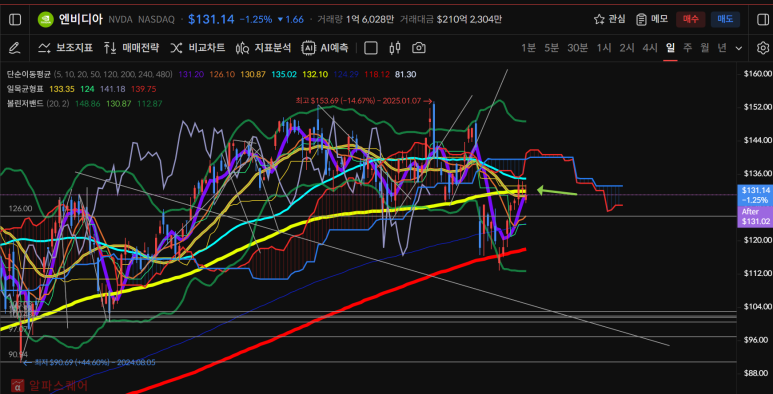
Task: Open AI예측 prediction feature
Action: tap(325, 48)
